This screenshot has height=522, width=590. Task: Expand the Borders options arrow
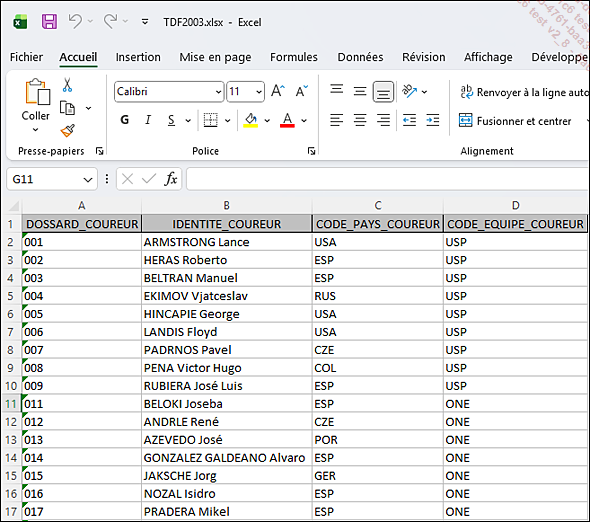click(228, 120)
